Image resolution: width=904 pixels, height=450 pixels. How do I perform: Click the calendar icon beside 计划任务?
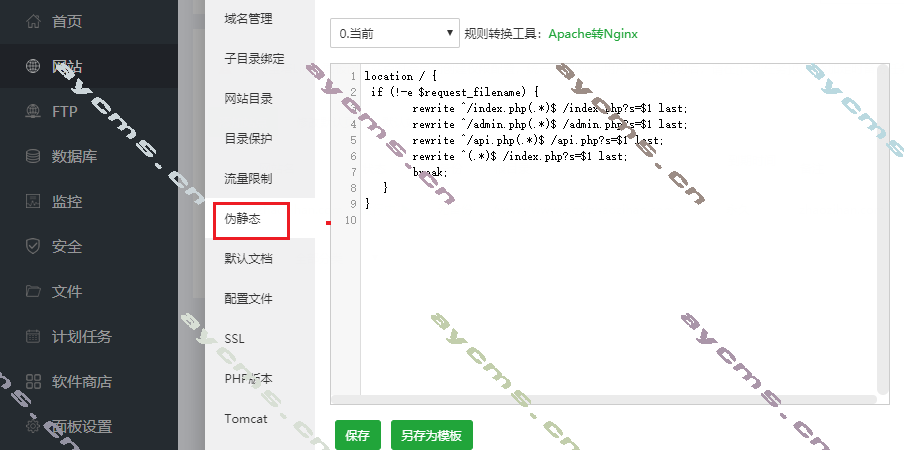33,336
